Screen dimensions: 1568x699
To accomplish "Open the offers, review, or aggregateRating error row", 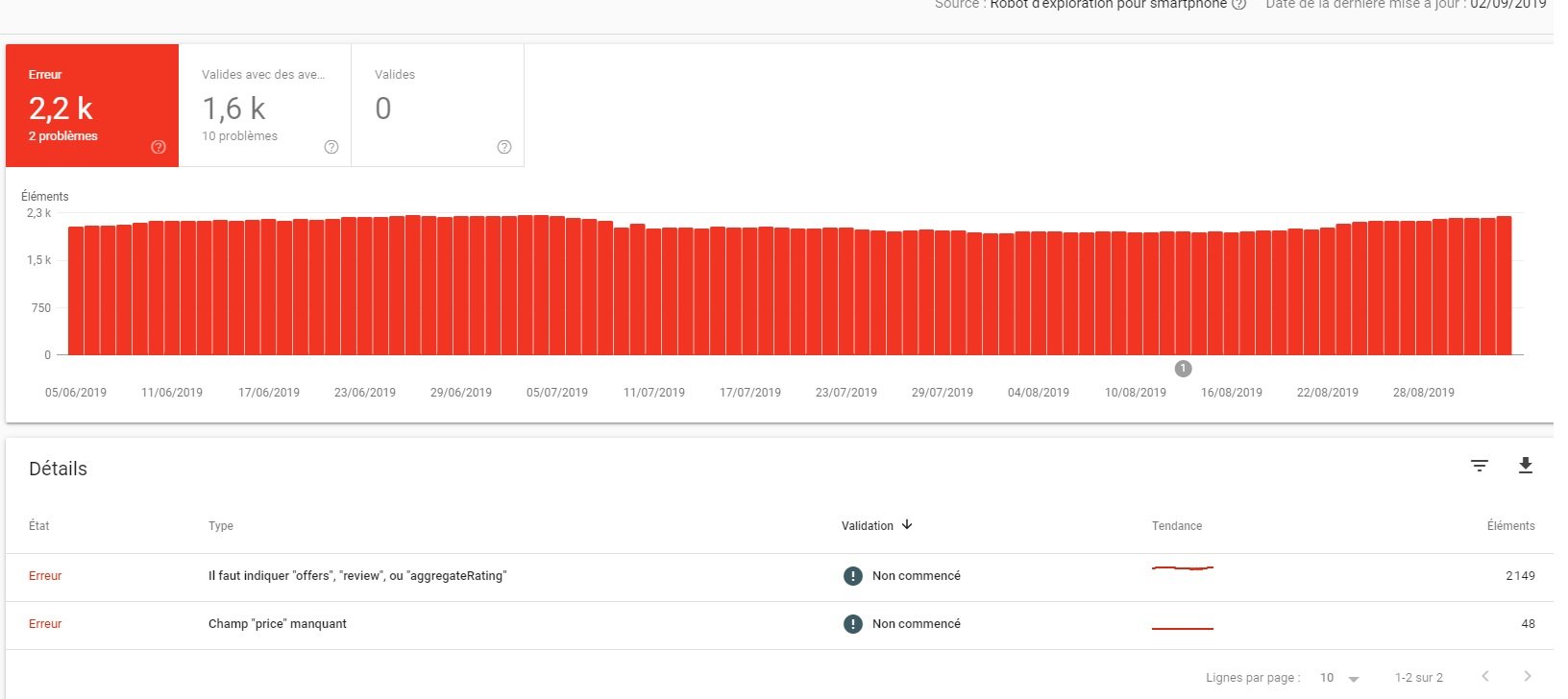I will click(x=779, y=577).
